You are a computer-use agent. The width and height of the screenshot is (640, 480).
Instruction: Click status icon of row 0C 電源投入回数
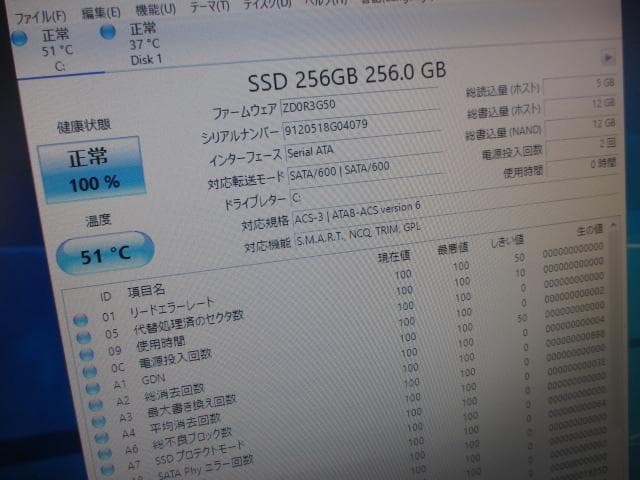[90, 371]
